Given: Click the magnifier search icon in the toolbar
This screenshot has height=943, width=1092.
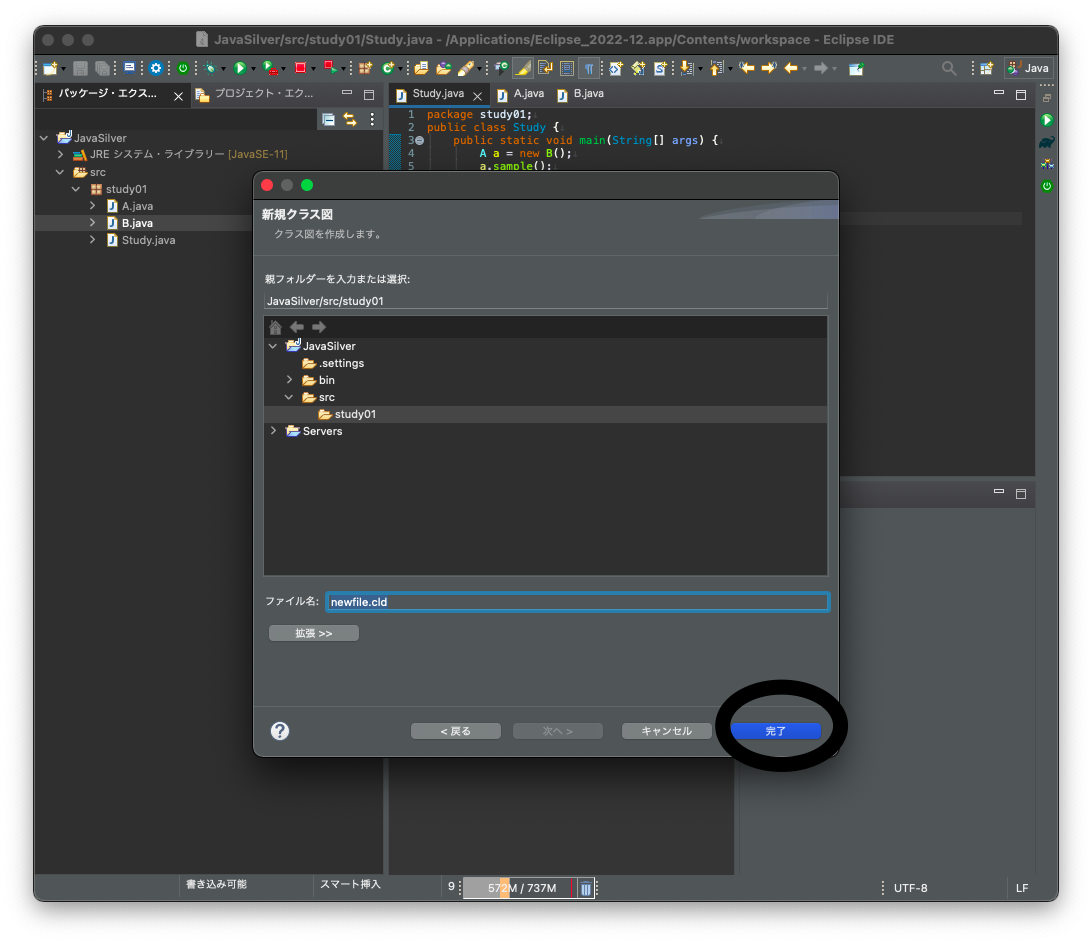Looking at the screenshot, I should tap(949, 68).
